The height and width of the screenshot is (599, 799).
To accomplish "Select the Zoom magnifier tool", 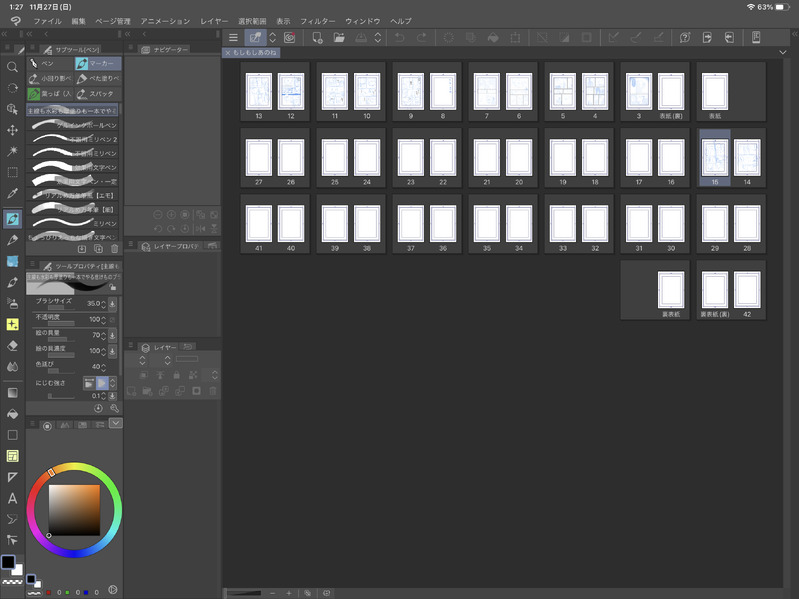I will (12, 67).
